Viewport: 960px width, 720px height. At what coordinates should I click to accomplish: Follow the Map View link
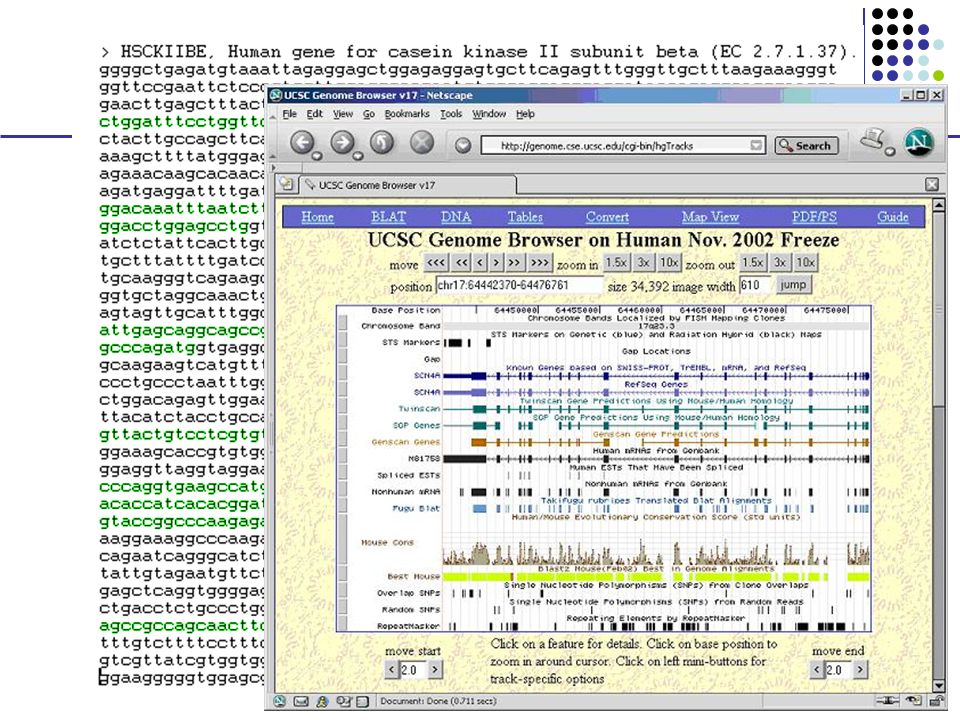710,217
